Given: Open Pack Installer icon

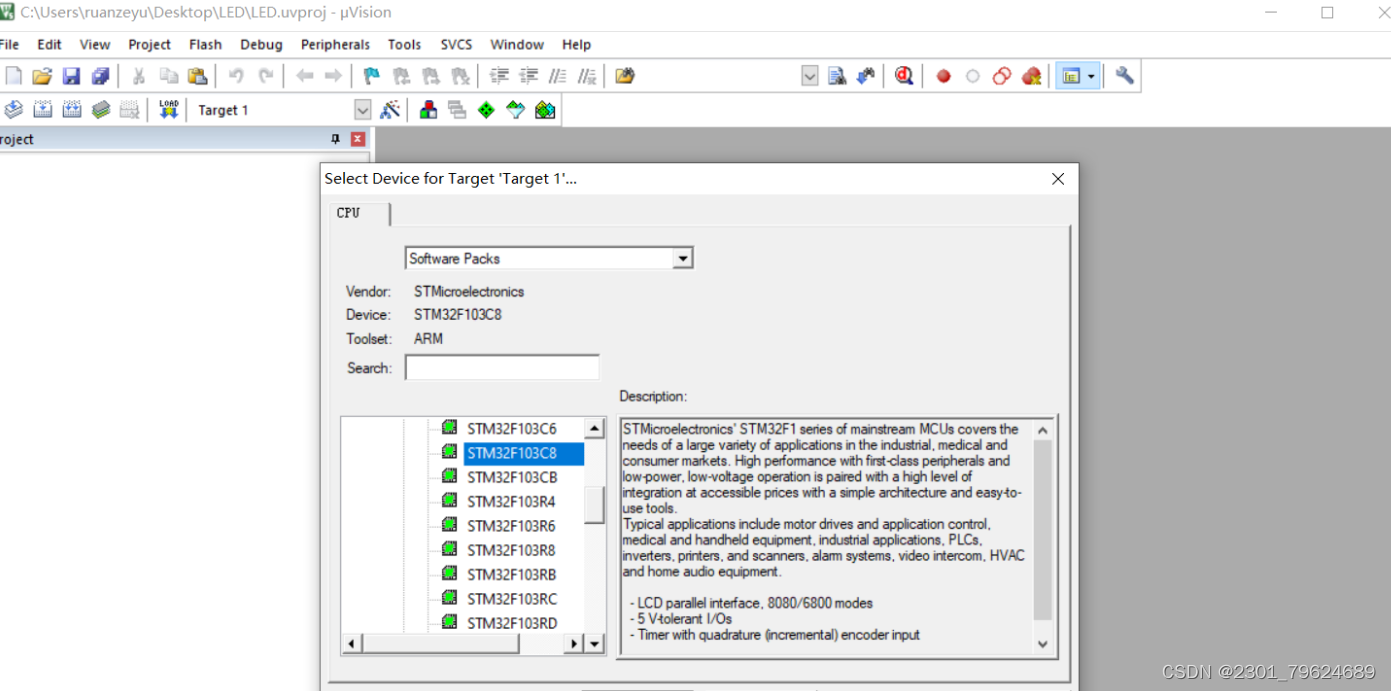Looking at the screenshot, I should (x=545, y=110).
